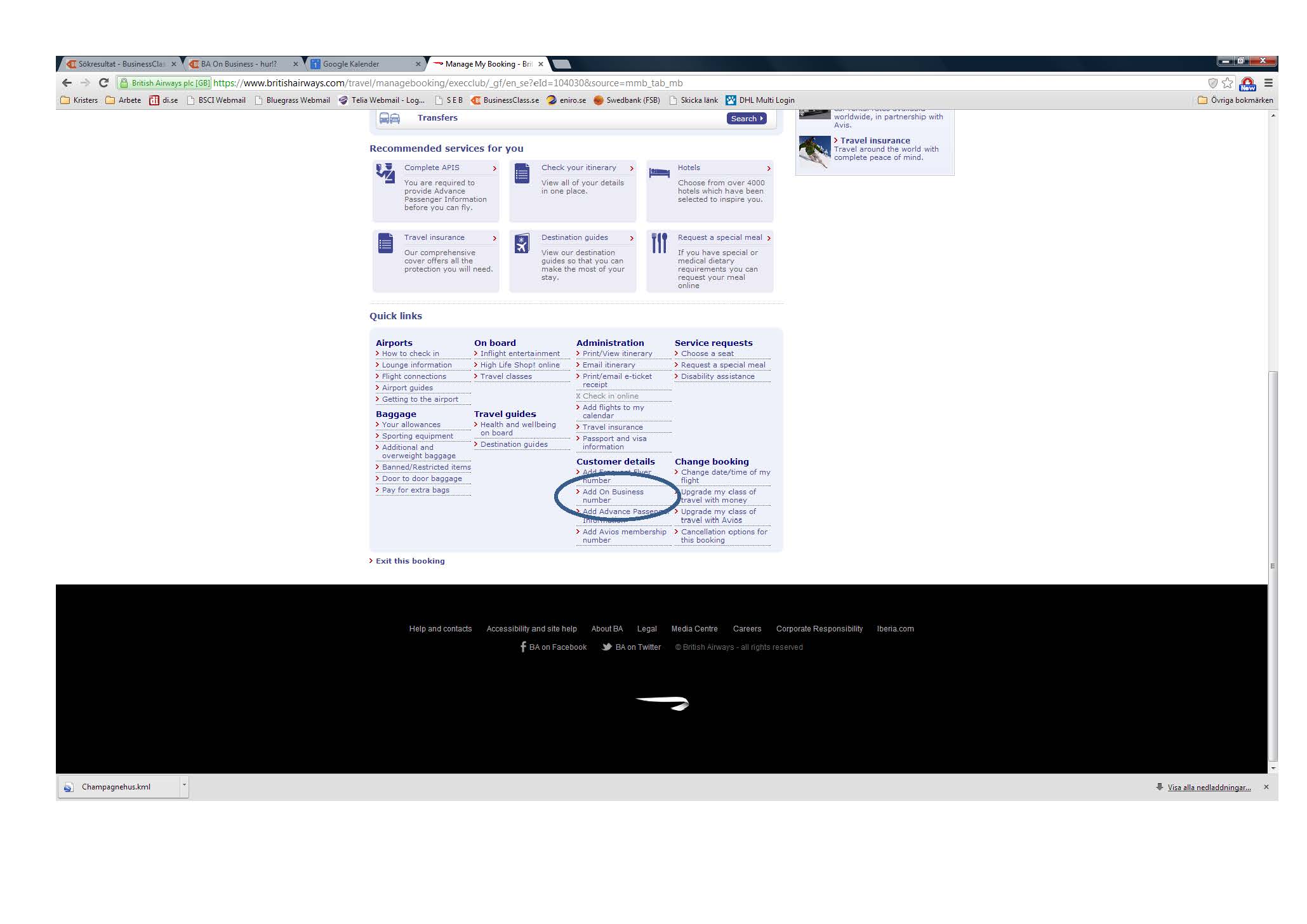The width and height of the screenshot is (1307, 924).
Task: Click the browser back arrow
Action: (67, 83)
